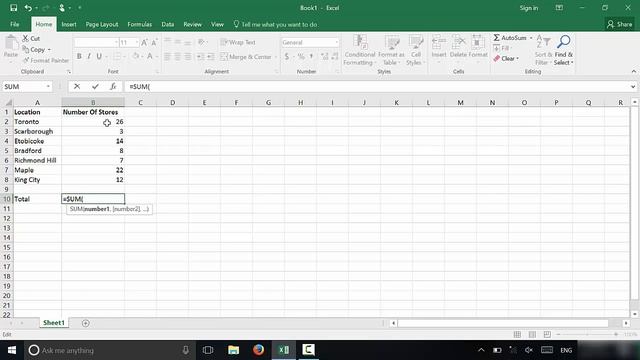Click Clear eraser icon
This screenshot has height=360, width=640.
click(x=496, y=59)
